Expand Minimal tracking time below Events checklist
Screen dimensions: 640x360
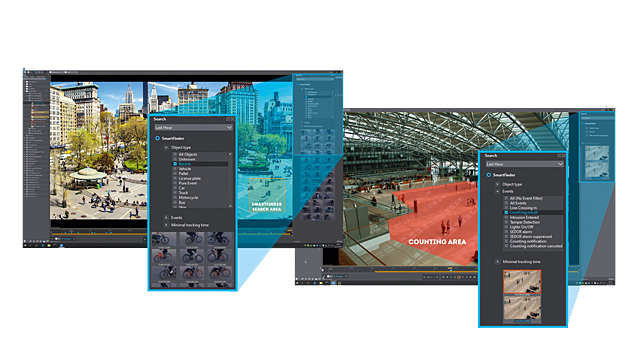click(498, 262)
